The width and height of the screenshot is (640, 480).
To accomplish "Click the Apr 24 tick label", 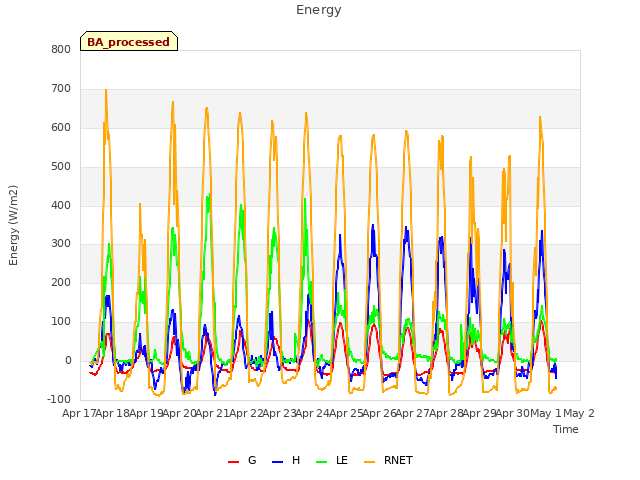I will click(312, 413).
